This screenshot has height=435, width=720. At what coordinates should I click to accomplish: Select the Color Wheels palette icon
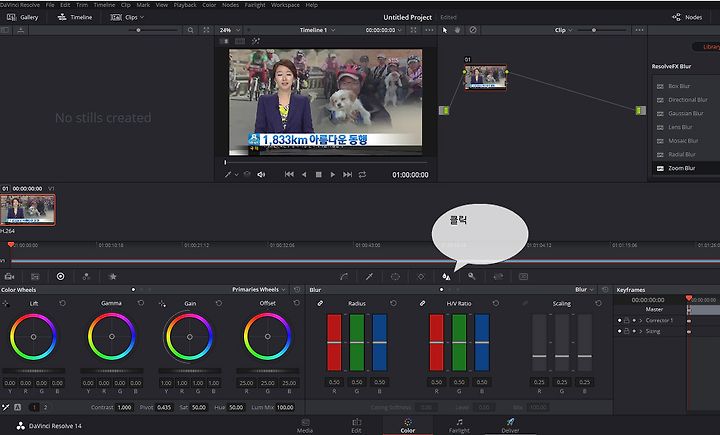pos(60,277)
